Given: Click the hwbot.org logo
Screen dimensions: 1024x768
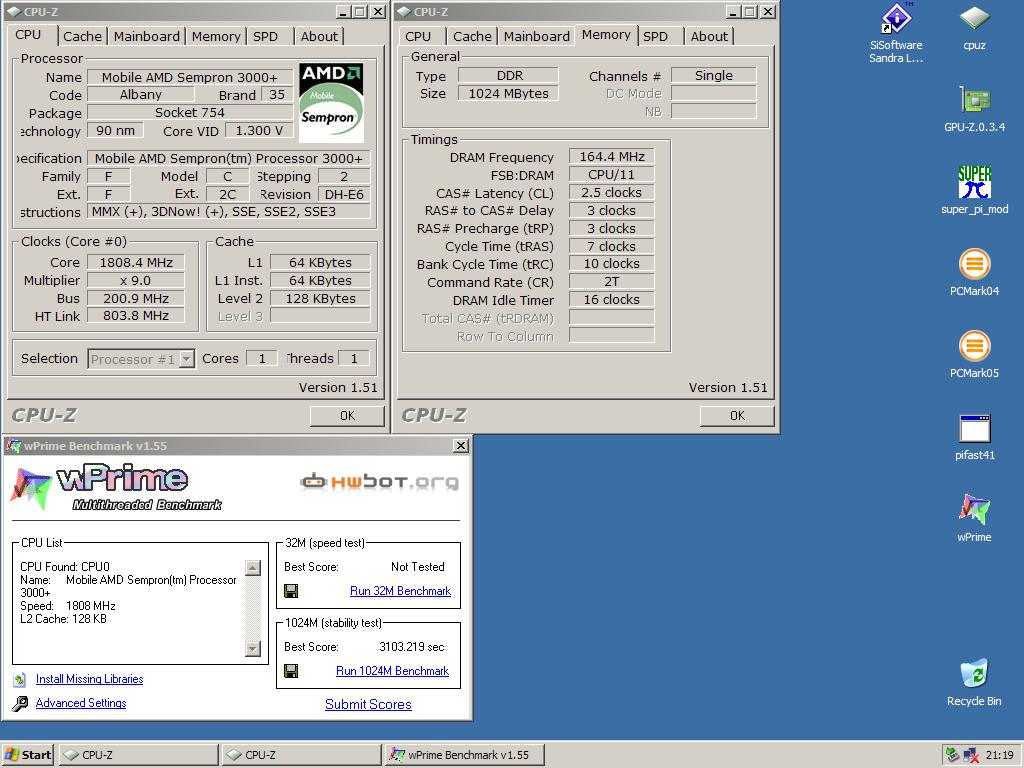Looking at the screenshot, I should click(x=379, y=482).
